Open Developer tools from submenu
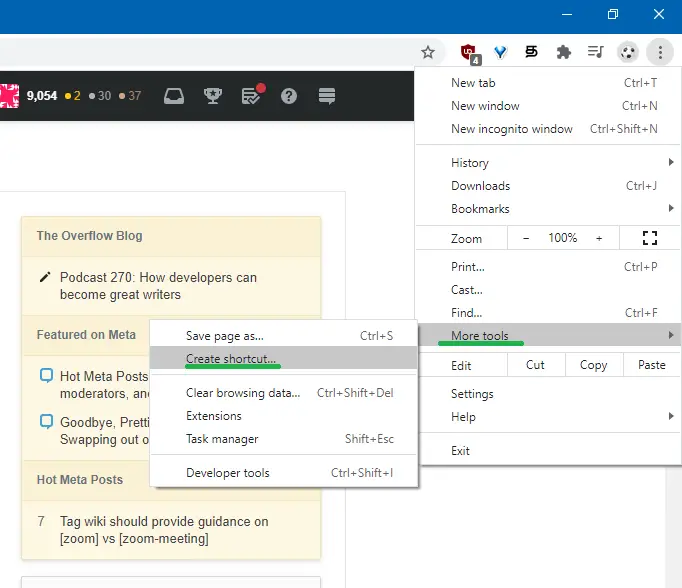The height and width of the screenshot is (588, 682). point(283,473)
